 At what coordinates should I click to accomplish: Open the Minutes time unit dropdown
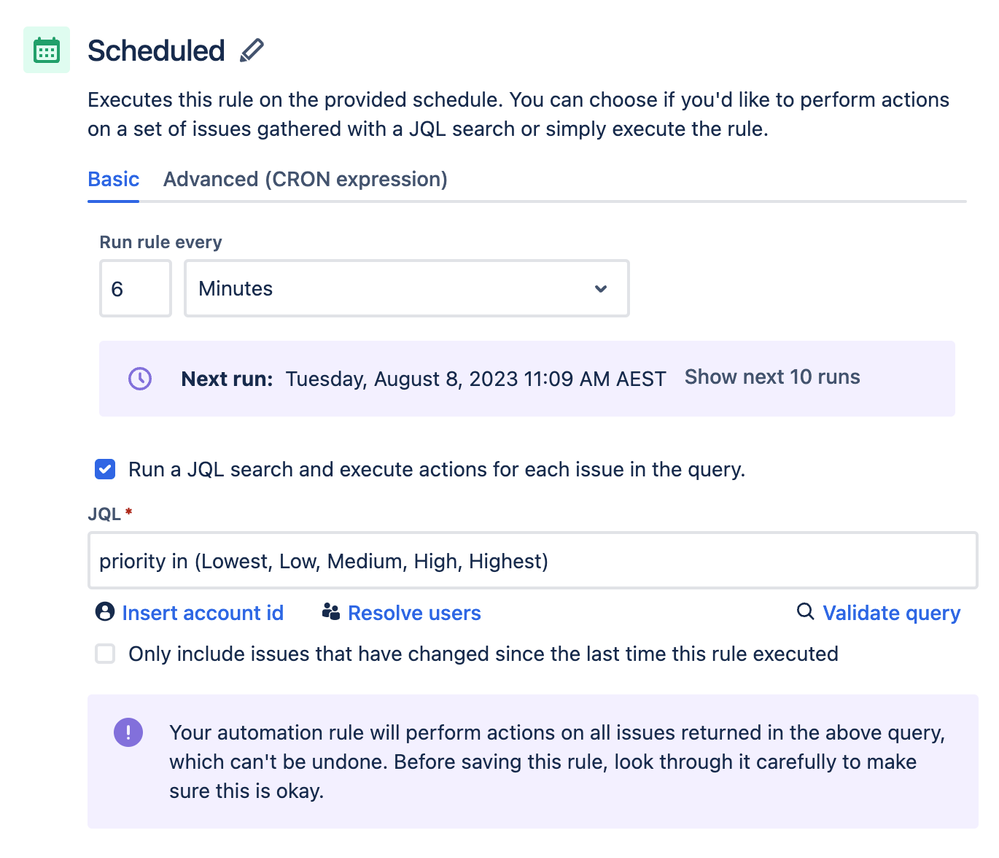click(406, 289)
